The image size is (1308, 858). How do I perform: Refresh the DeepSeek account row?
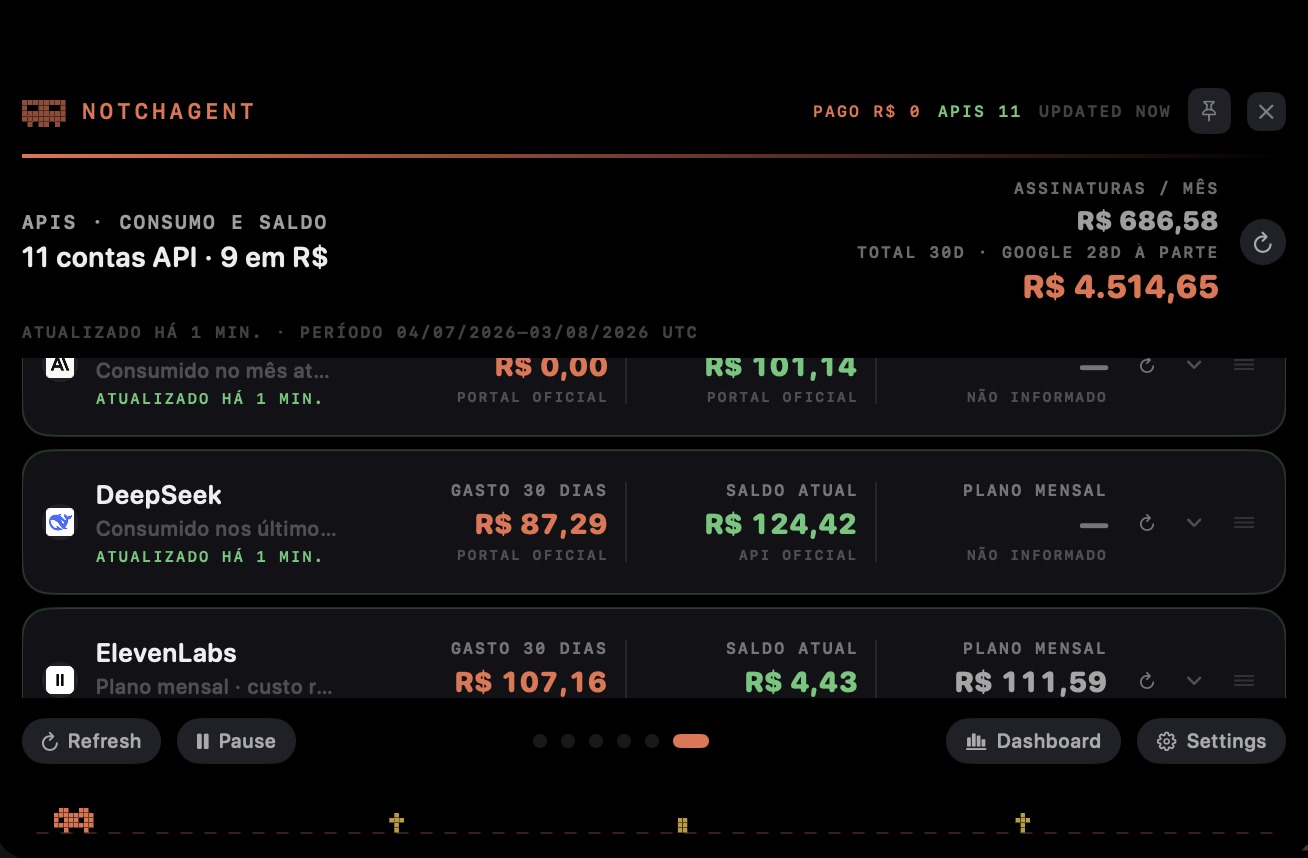click(x=1147, y=523)
